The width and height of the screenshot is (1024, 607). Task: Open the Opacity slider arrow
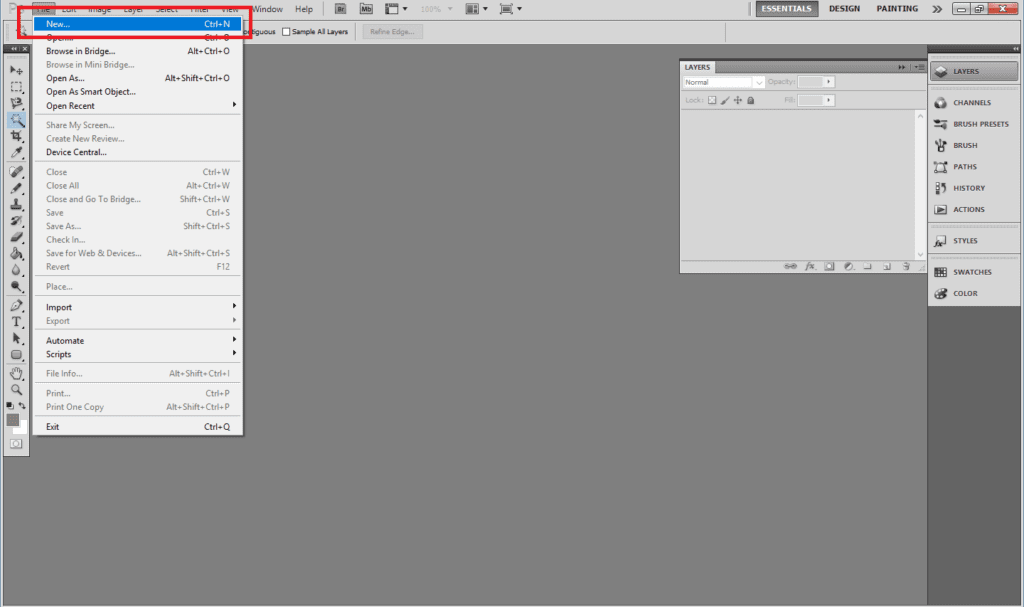829,82
